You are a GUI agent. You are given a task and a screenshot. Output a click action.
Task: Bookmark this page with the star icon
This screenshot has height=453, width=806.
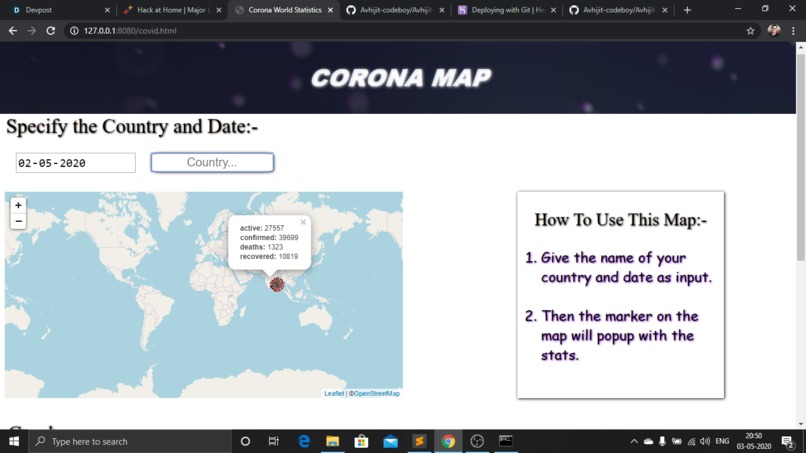pyautogui.click(x=750, y=31)
